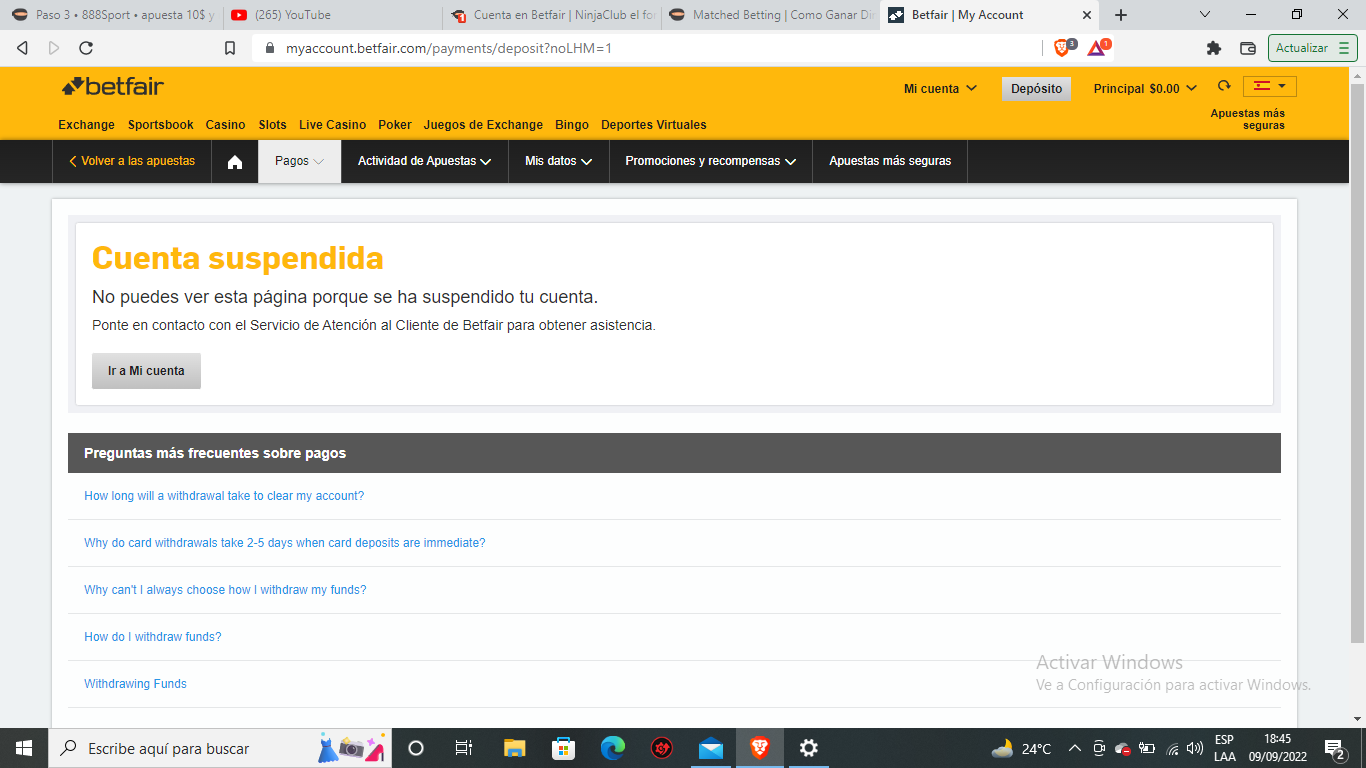Screen dimensions: 1366x768
Task: Open a new browser tab with plus
Action: coord(1121,15)
